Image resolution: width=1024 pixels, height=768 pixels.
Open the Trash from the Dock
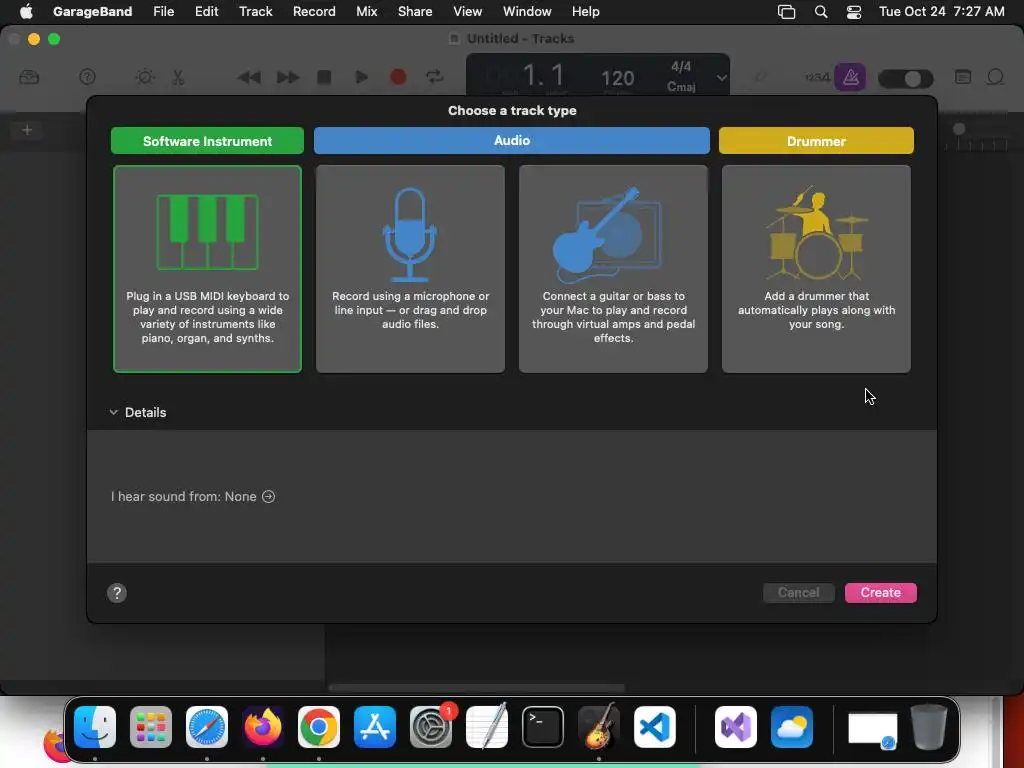click(929, 727)
